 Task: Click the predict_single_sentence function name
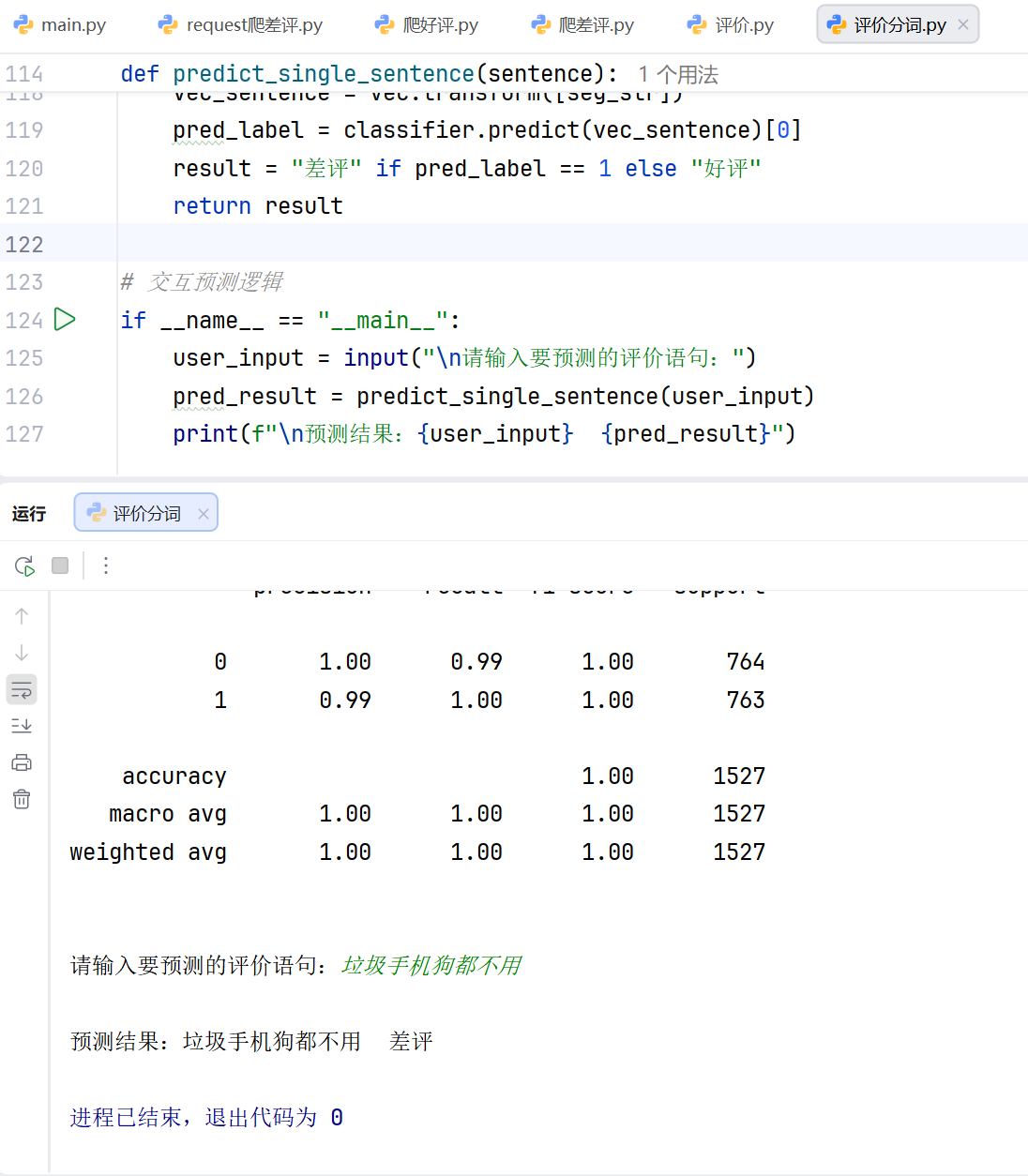[324, 74]
